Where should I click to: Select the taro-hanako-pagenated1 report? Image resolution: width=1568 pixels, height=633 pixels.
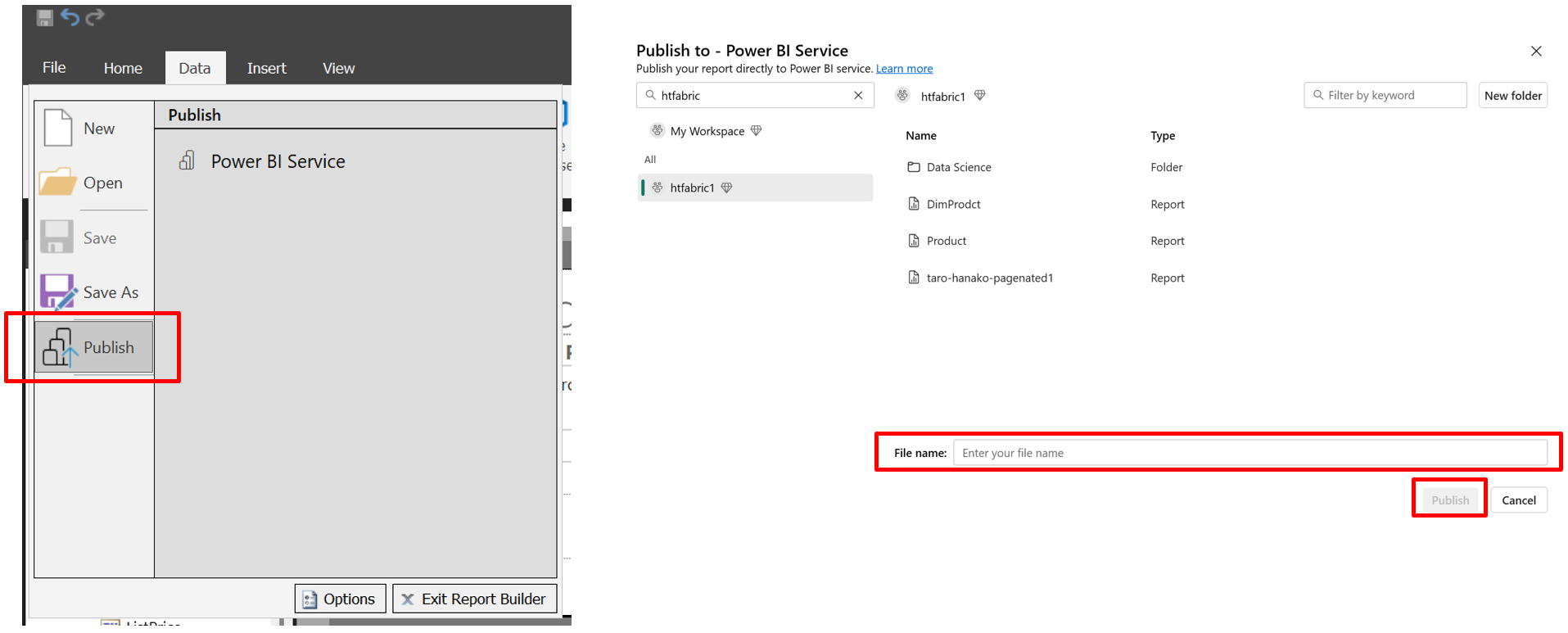click(989, 278)
